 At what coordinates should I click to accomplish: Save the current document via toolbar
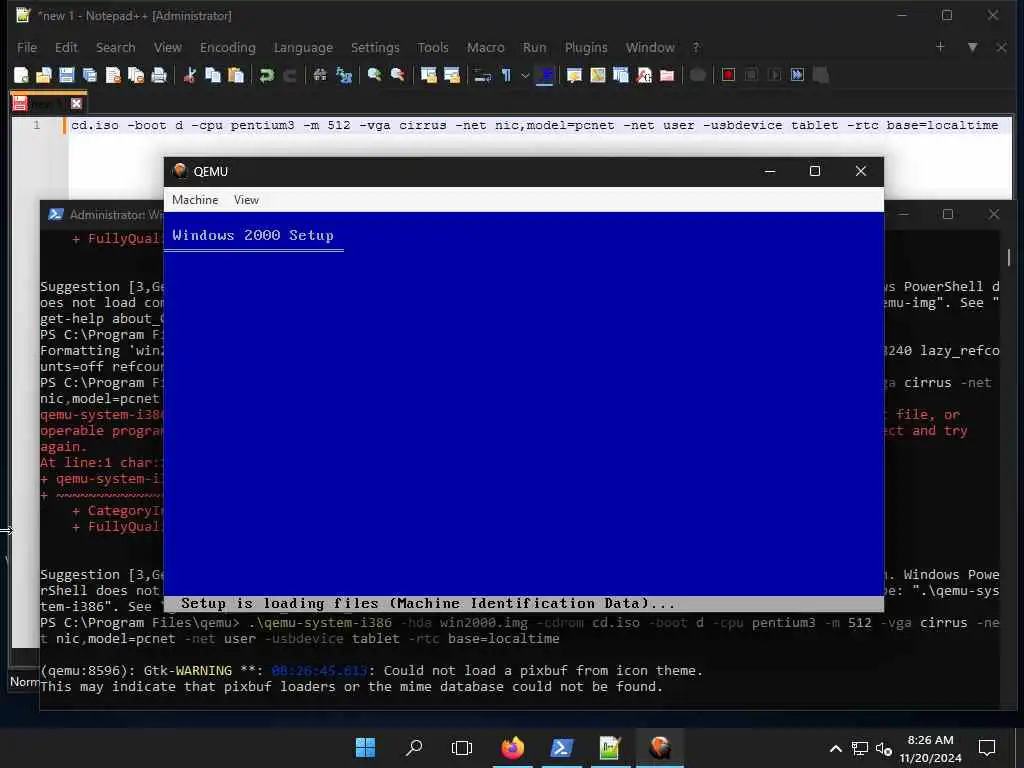pyautogui.click(x=67, y=75)
